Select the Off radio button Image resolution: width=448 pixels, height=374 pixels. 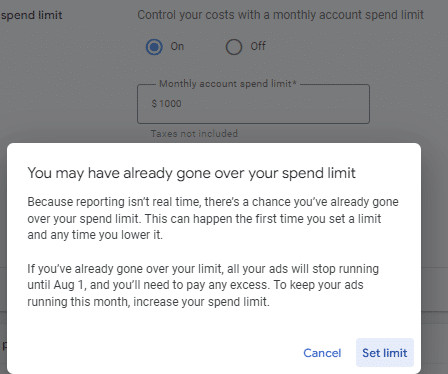[x=234, y=47]
